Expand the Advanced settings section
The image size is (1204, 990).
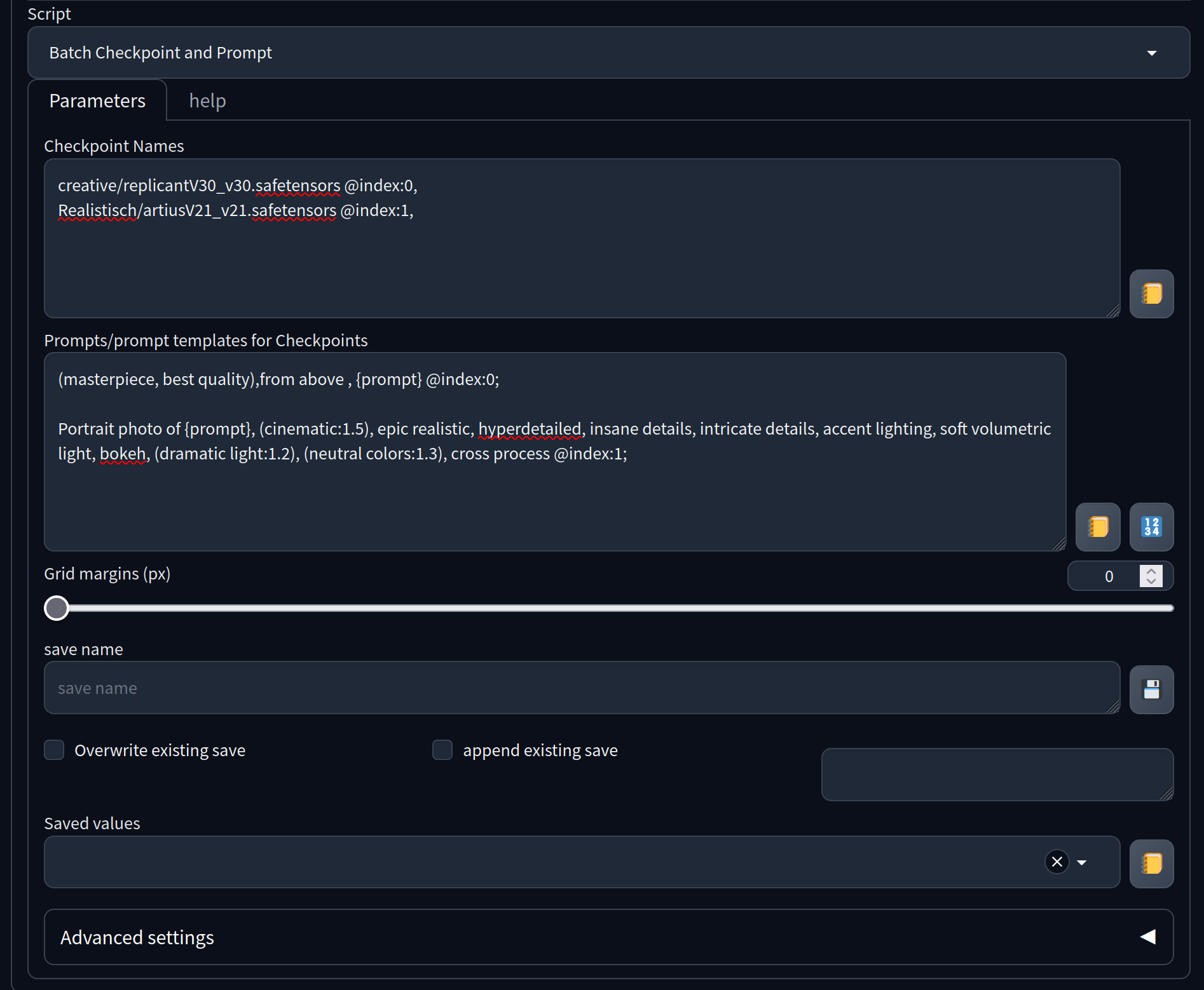(x=608, y=937)
